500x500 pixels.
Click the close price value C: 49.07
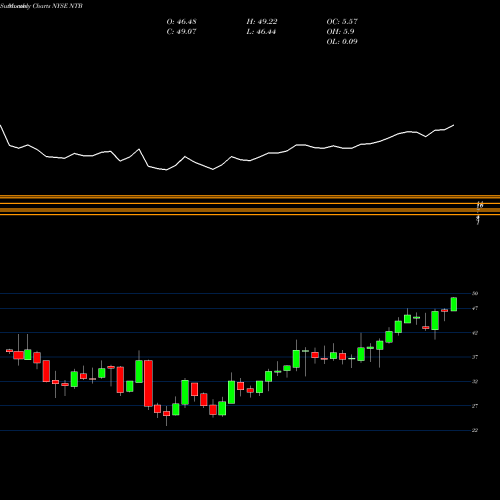click(181, 32)
